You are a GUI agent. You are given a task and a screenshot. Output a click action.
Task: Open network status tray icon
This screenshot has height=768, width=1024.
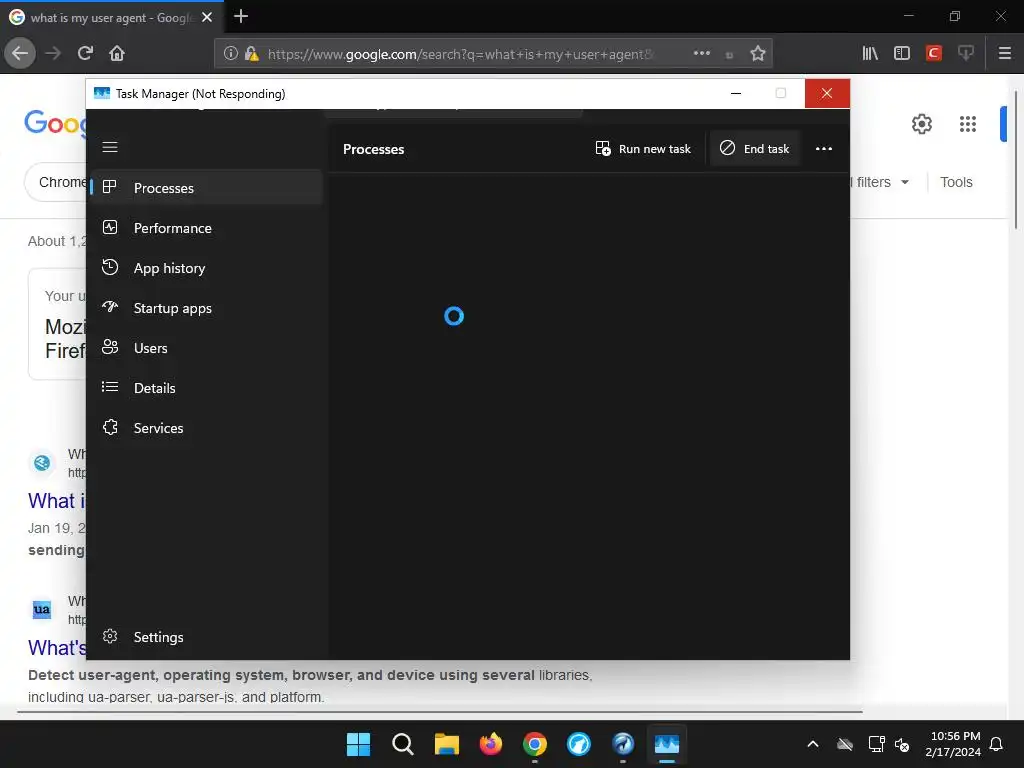click(x=876, y=744)
